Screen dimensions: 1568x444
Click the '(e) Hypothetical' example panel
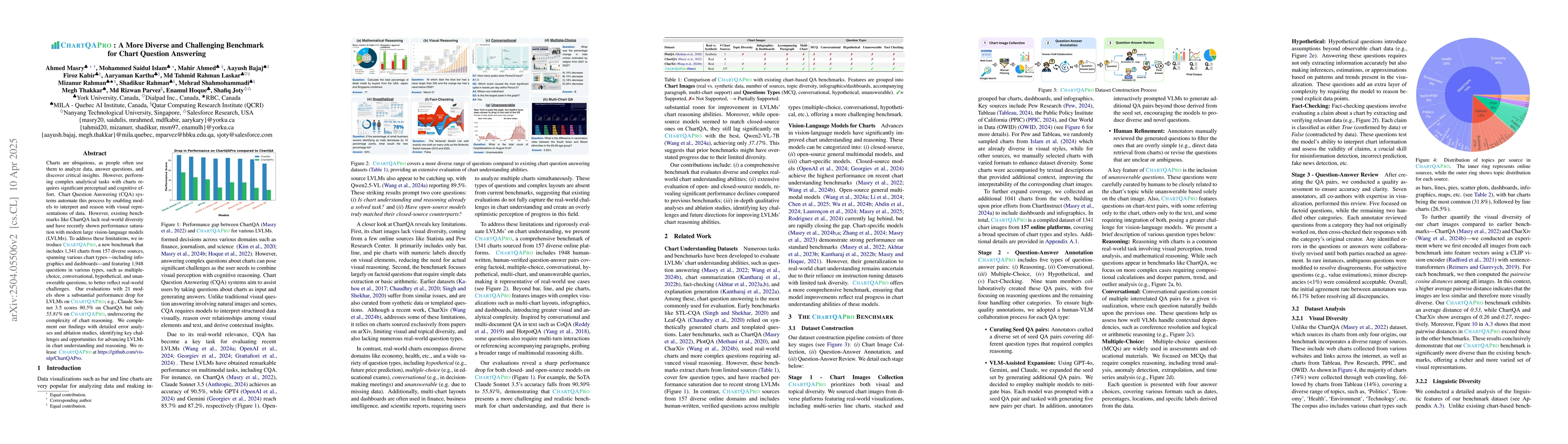click(x=380, y=126)
